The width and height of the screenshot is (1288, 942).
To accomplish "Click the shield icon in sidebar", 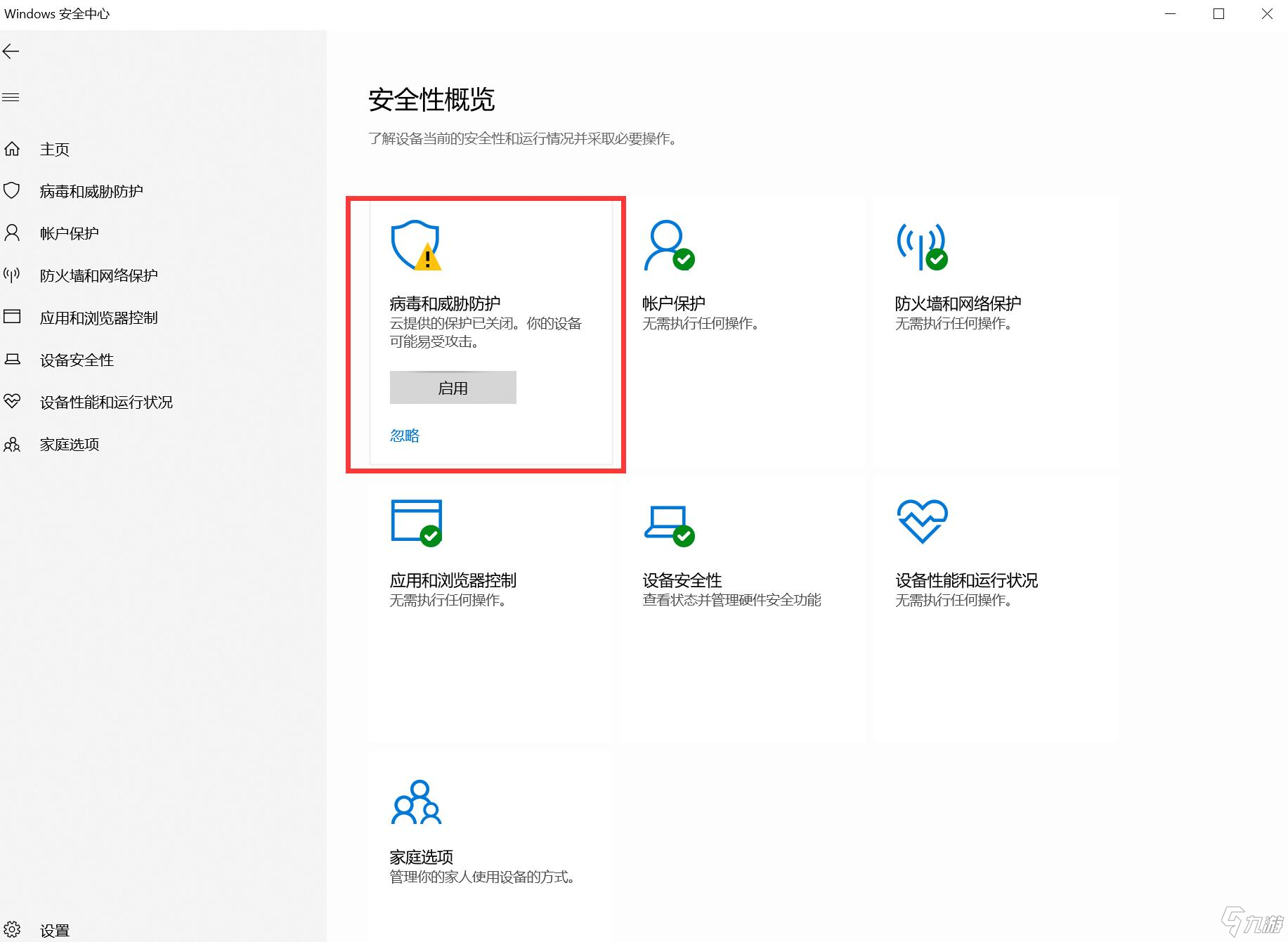I will [x=12, y=190].
